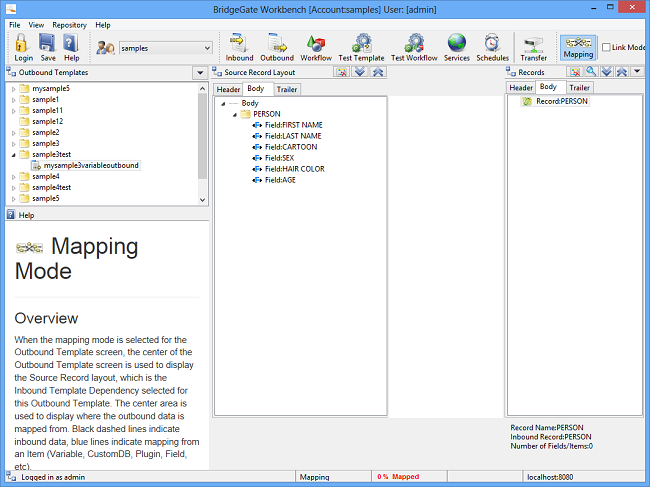Image resolution: width=650 pixels, height=487 pixels.
Task: Click Source Record Layout collapse-all arrows
Action: point(378,72)
